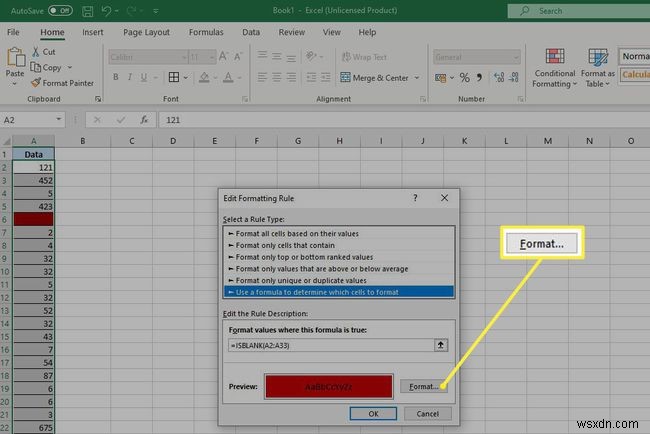Click the Cut scissors icon
650x434 pixels.
pyautogui.click(x=36, y=52)
